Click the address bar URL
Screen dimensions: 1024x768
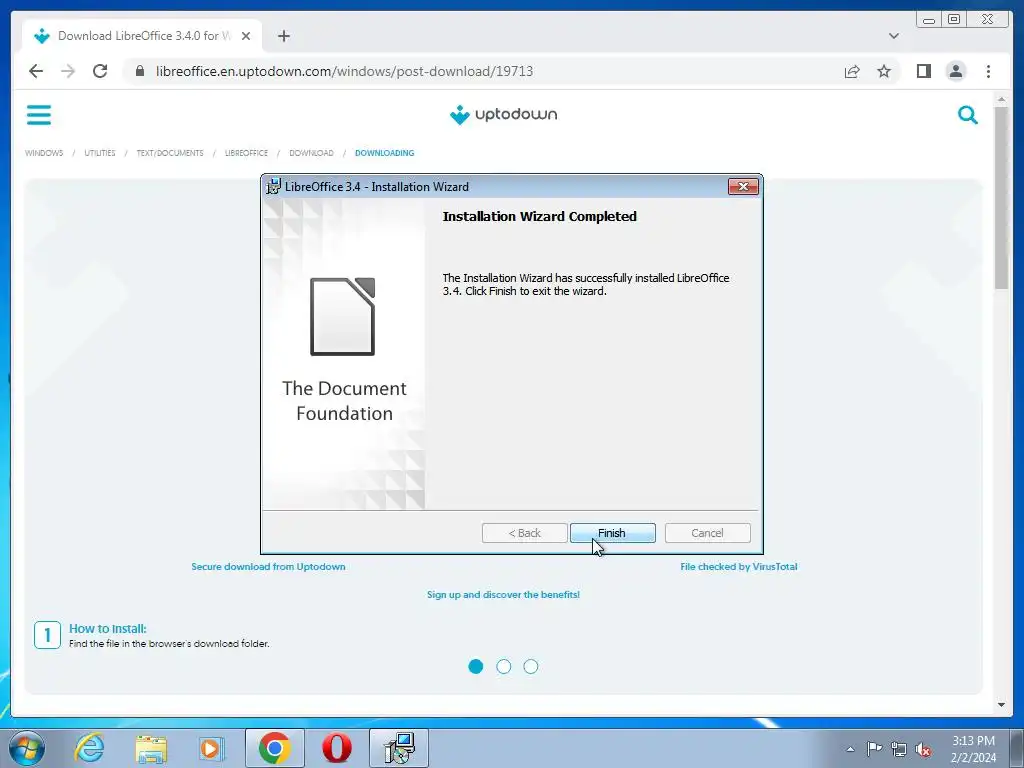[344, 71]
